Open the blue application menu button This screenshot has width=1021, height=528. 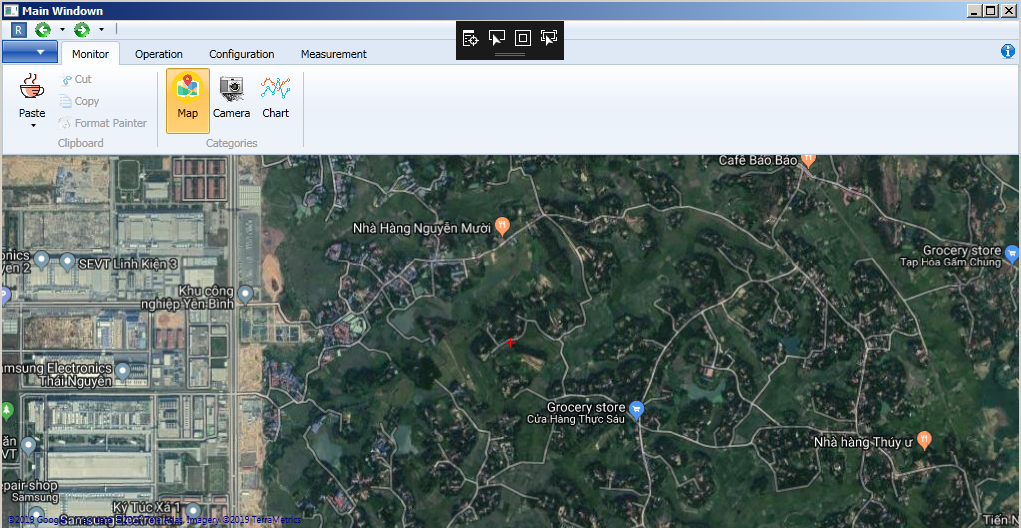coord(29,52)
